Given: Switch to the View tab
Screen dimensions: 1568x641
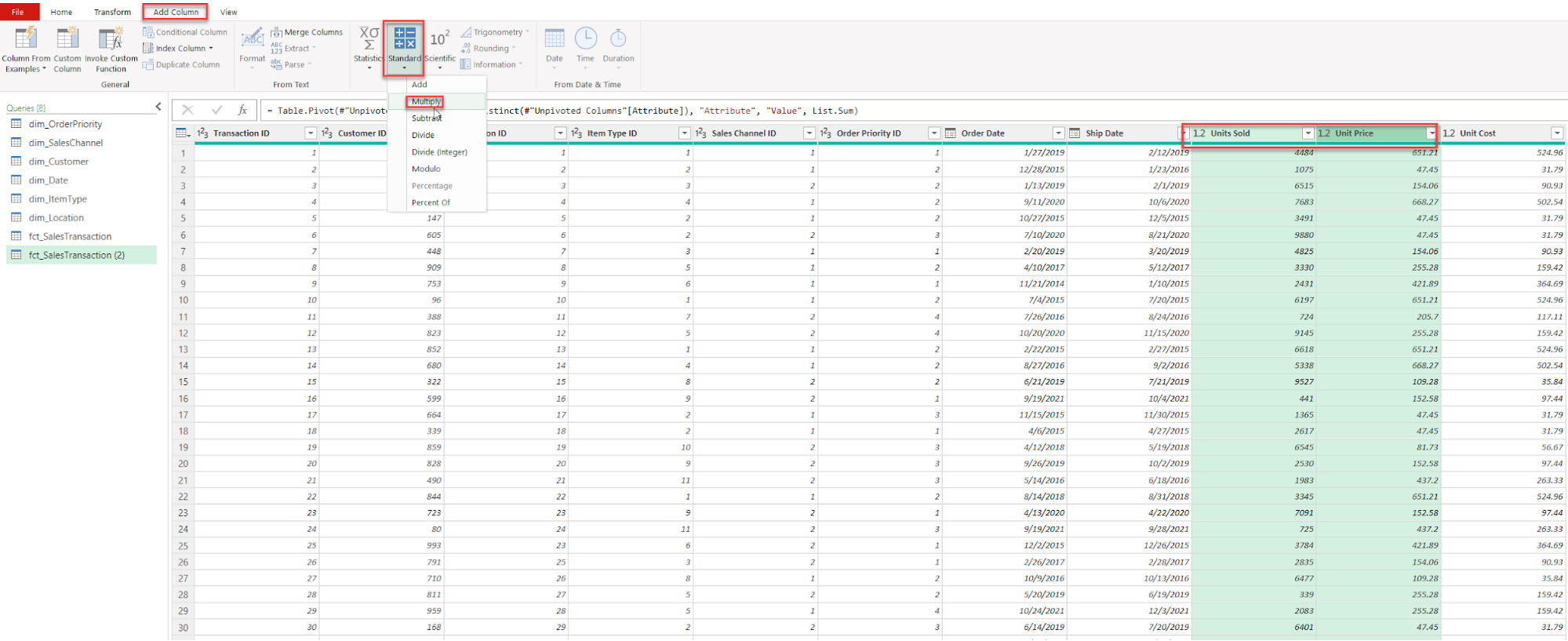Looking at the screenshot, I should 228,12.
